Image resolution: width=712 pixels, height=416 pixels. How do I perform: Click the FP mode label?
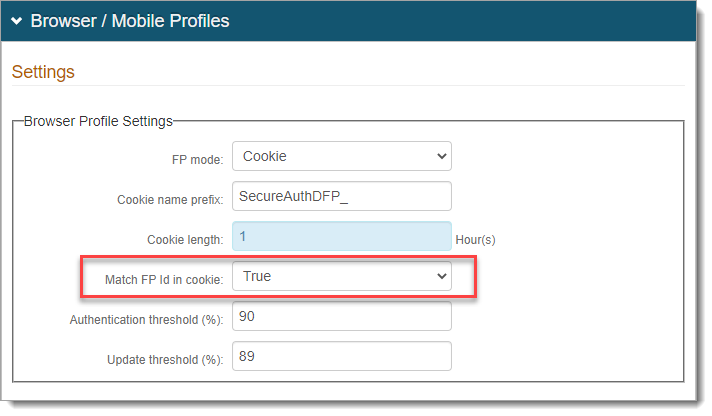[x=198, y=159]
